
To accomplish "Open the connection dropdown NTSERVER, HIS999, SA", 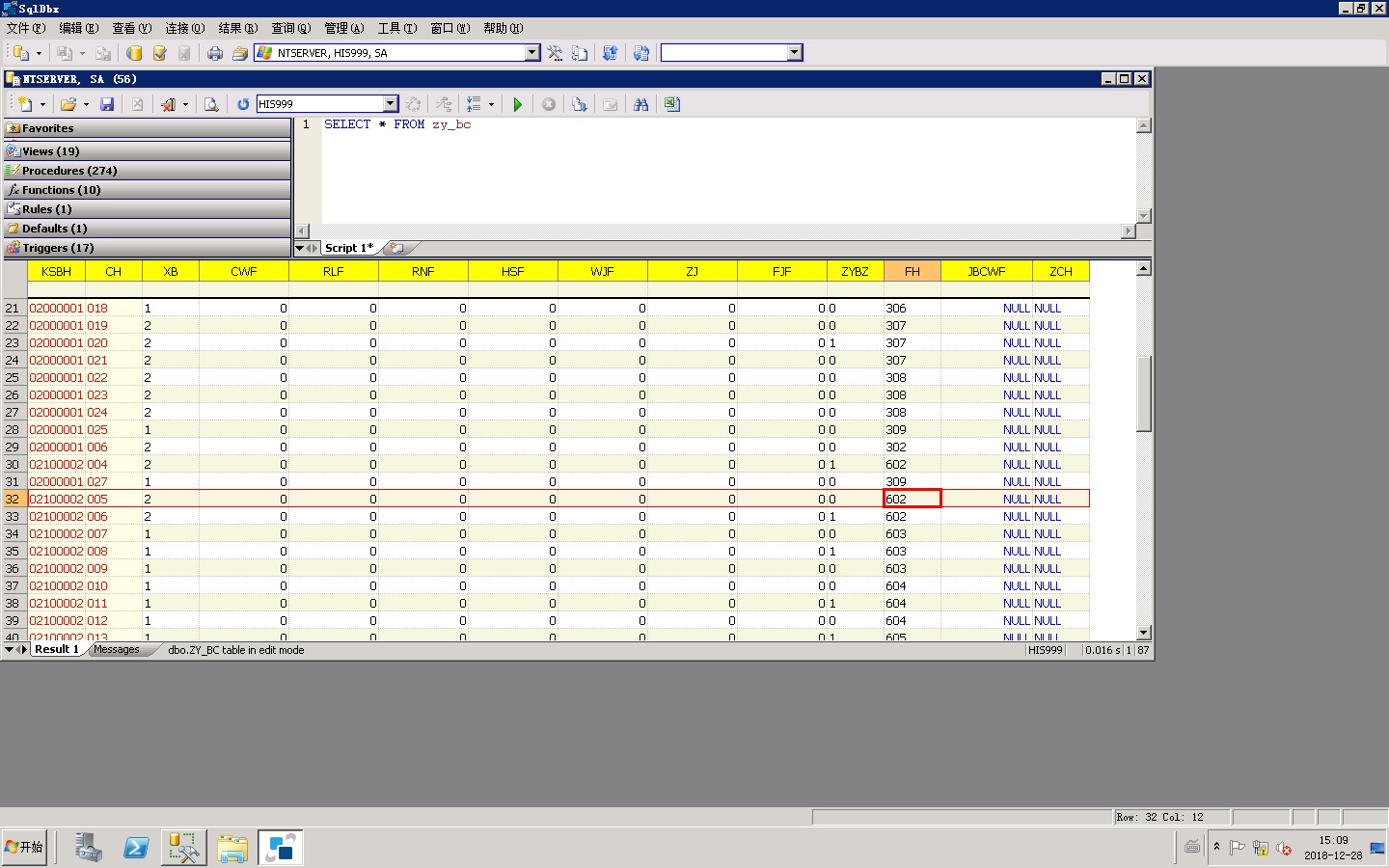I will click(x=532, y=53).
